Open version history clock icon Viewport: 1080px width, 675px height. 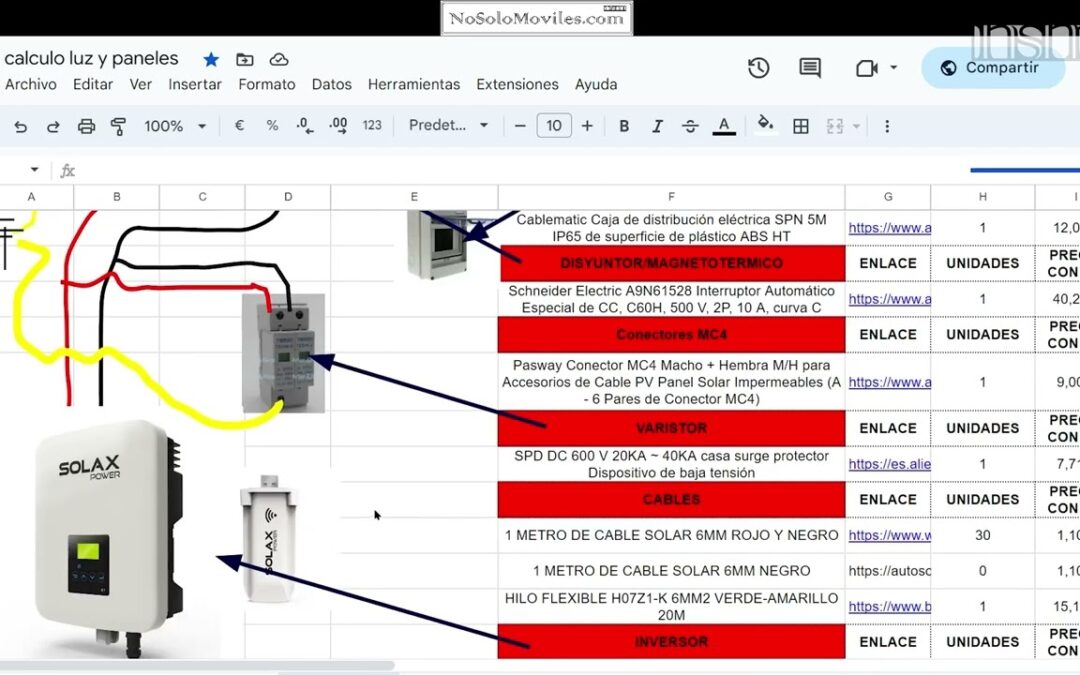(758, 68)
